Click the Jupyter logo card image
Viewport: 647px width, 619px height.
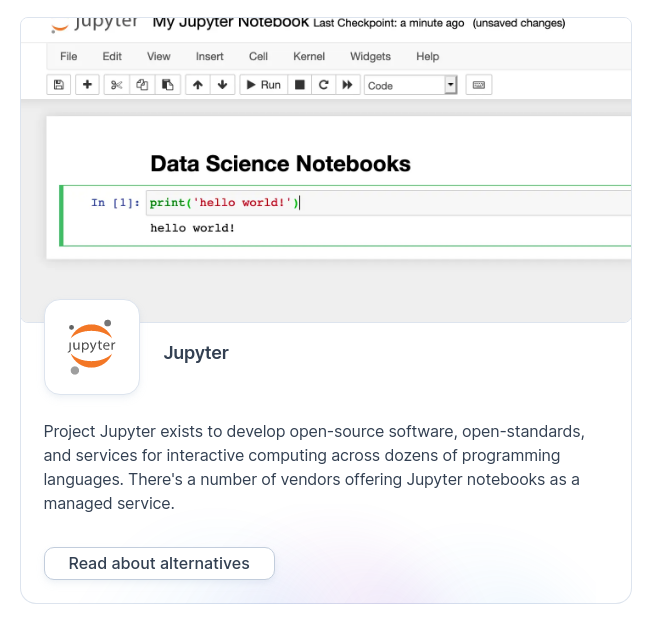pyautogui.click(x=92, y=347)
